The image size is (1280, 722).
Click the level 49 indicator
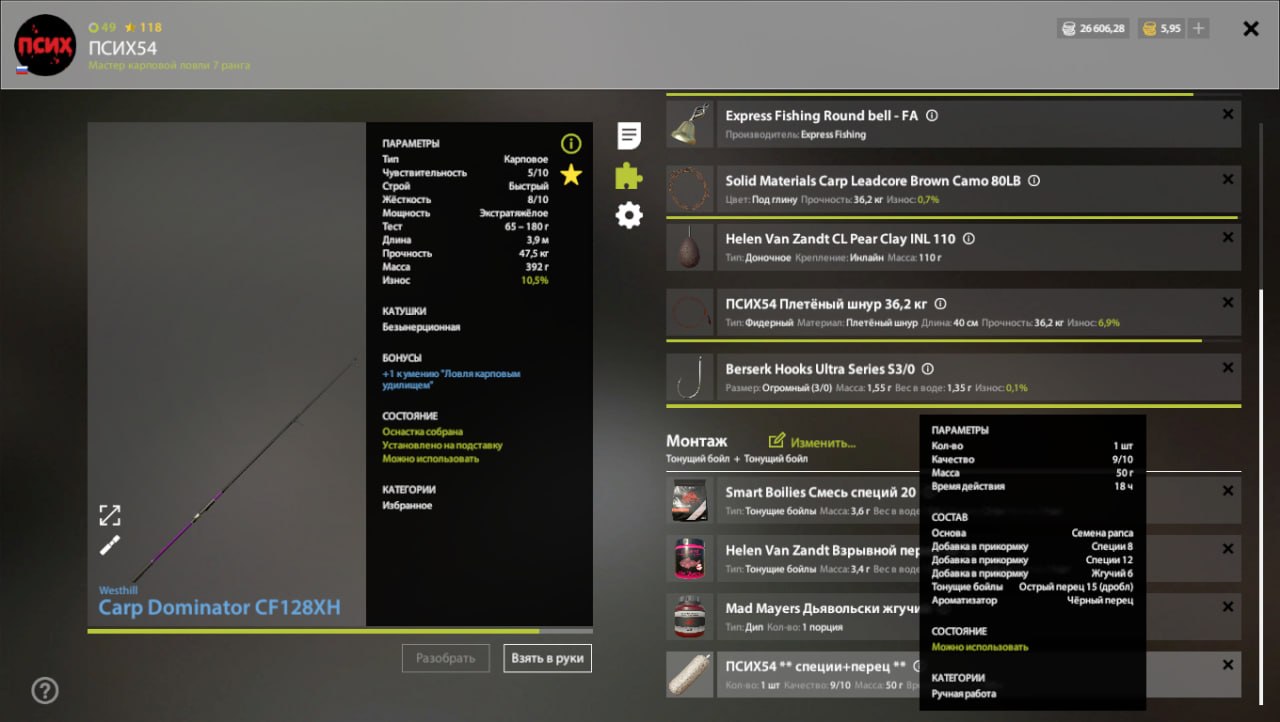[x=102, y=27]
